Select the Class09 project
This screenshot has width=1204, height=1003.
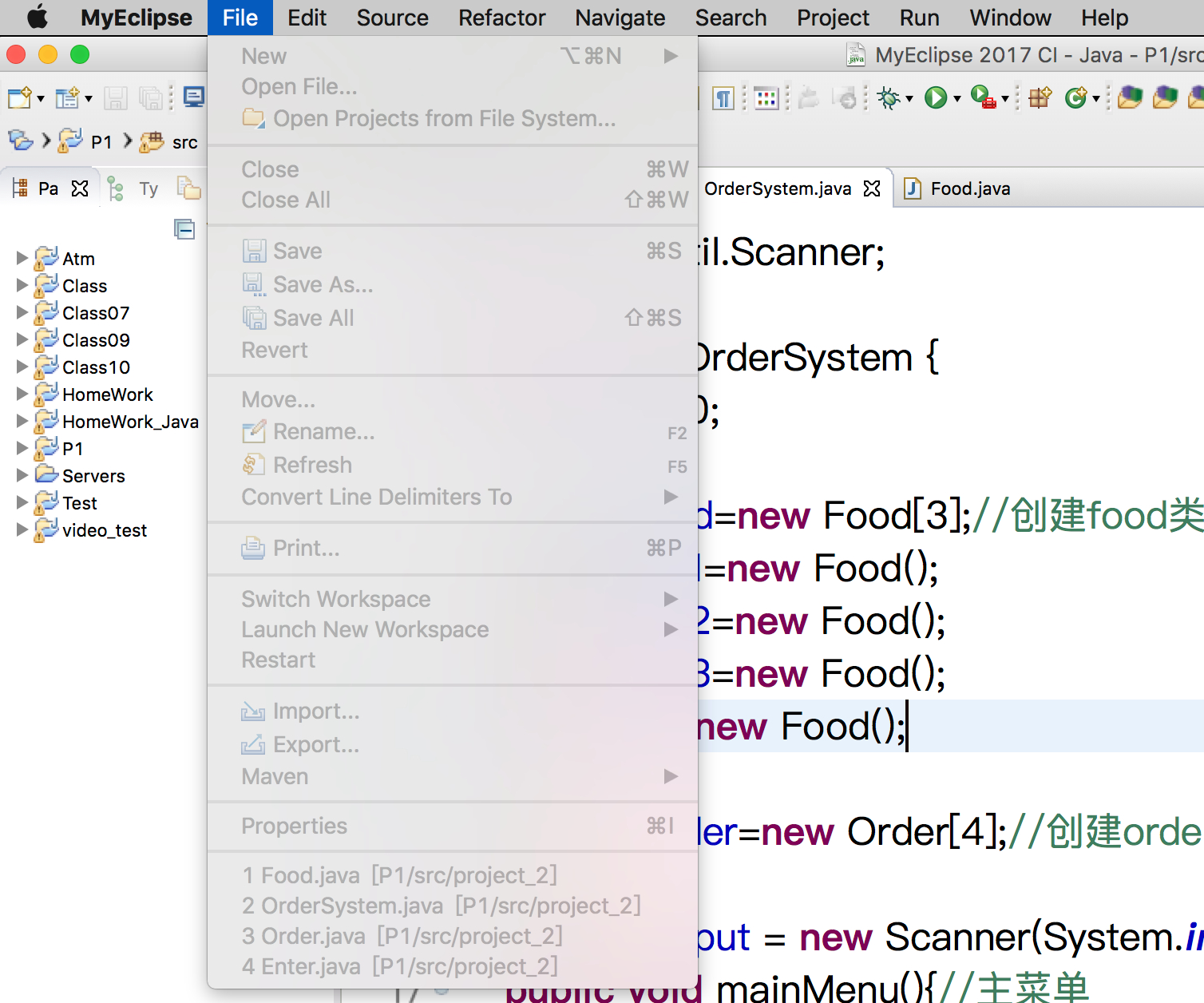click(96, 340)
